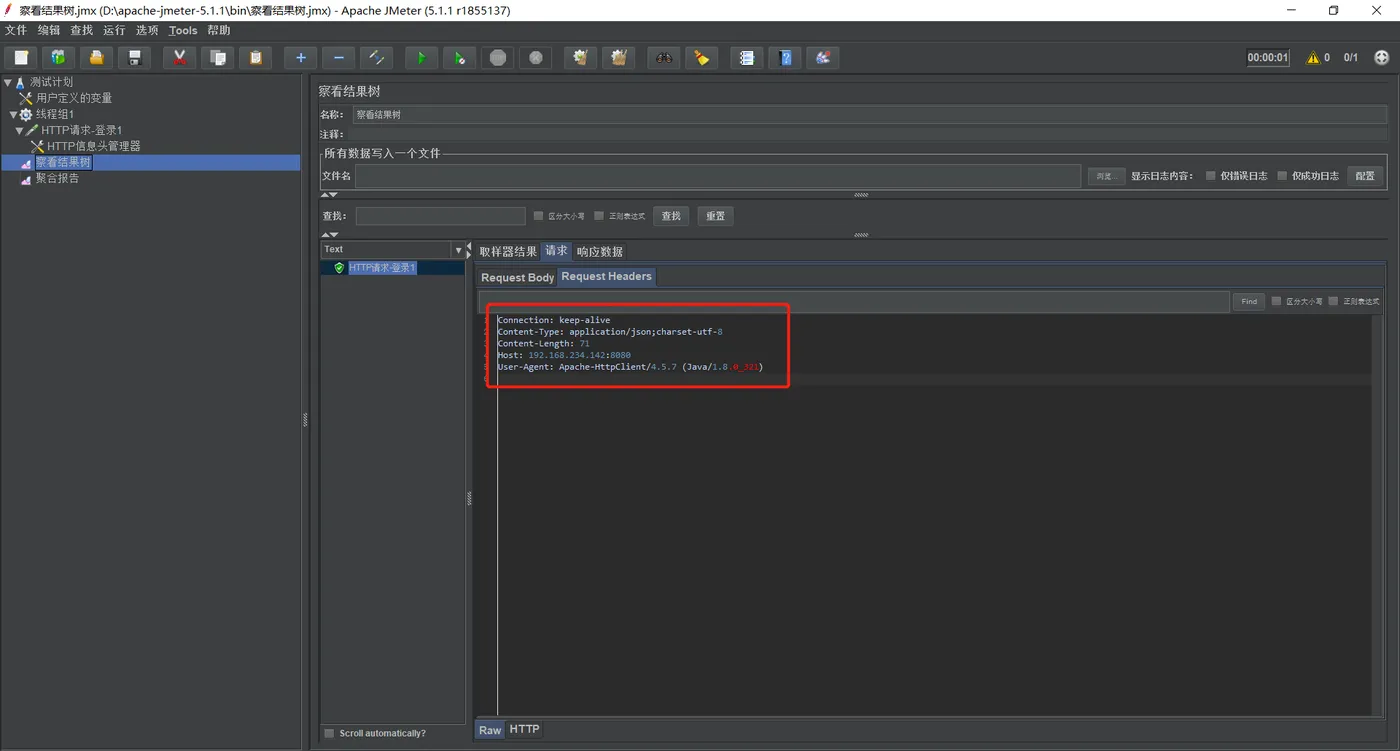
Task: Paste element using clipboard icon
Action: [255, 58]
